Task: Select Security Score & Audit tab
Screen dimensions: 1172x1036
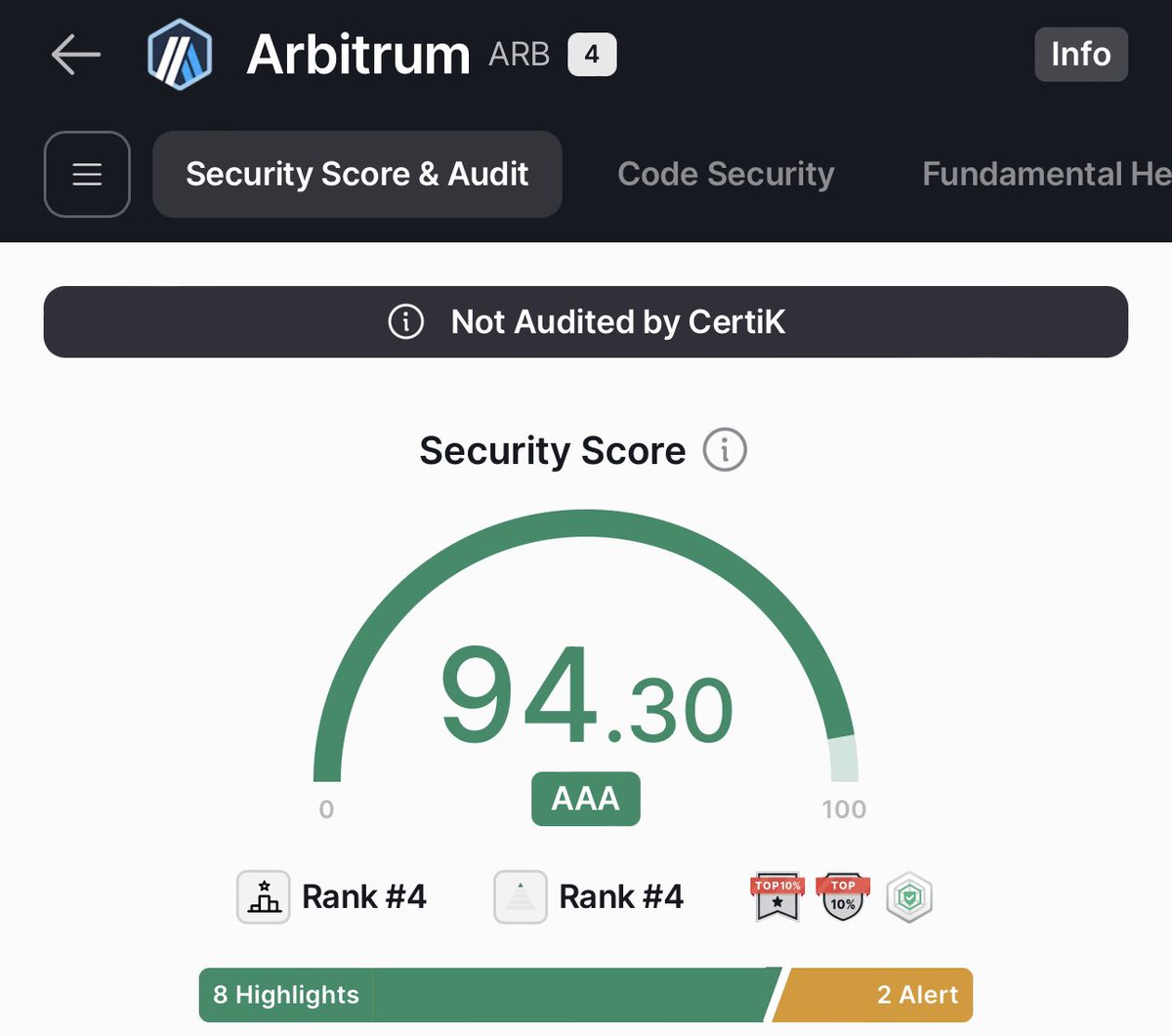Action: [357, 174]
